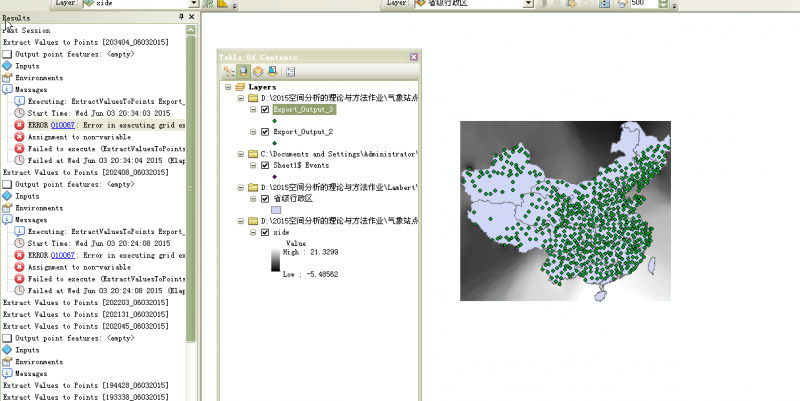The image size is (800, 401).
Task: Click the Inputs icon under run 202045
Action: point(7,350)
